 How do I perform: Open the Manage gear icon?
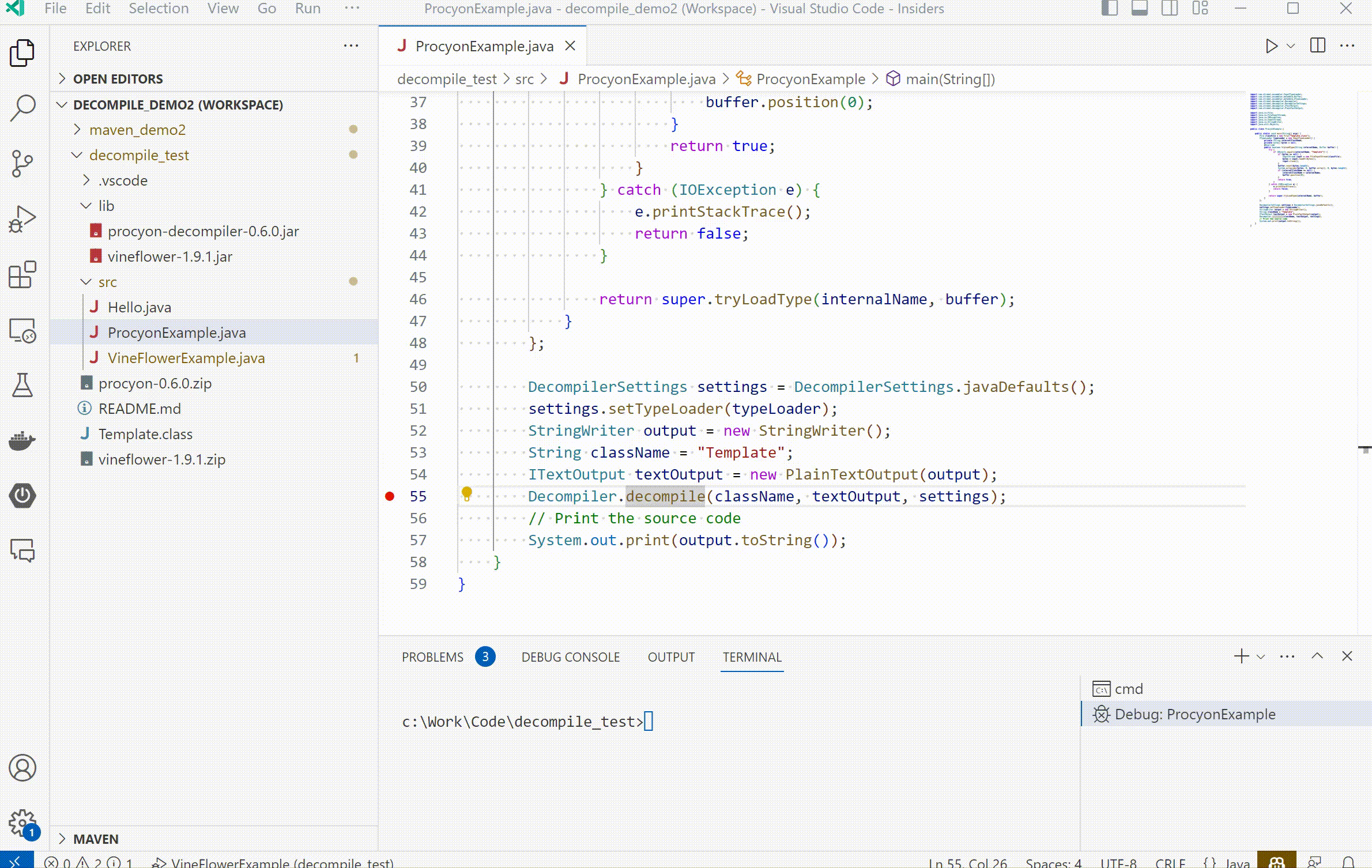click(x=22, y=823)
